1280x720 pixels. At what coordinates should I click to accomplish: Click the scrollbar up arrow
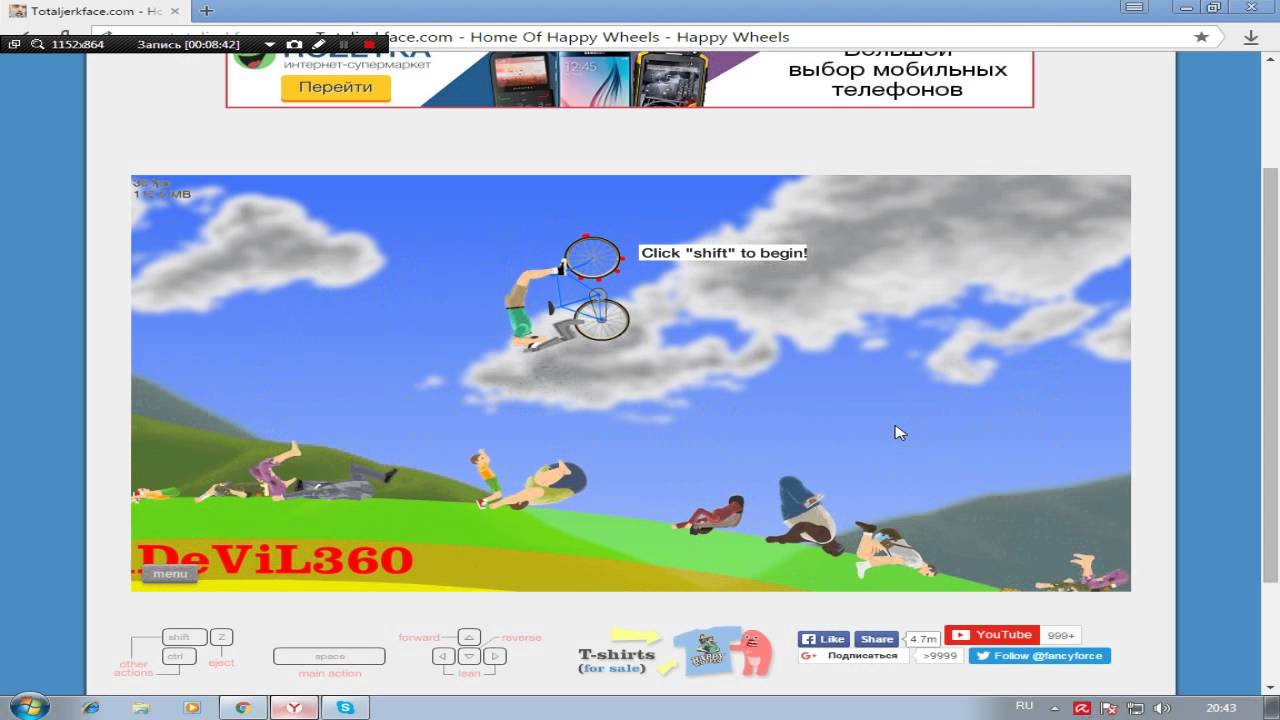click(x=1271, y=58)
